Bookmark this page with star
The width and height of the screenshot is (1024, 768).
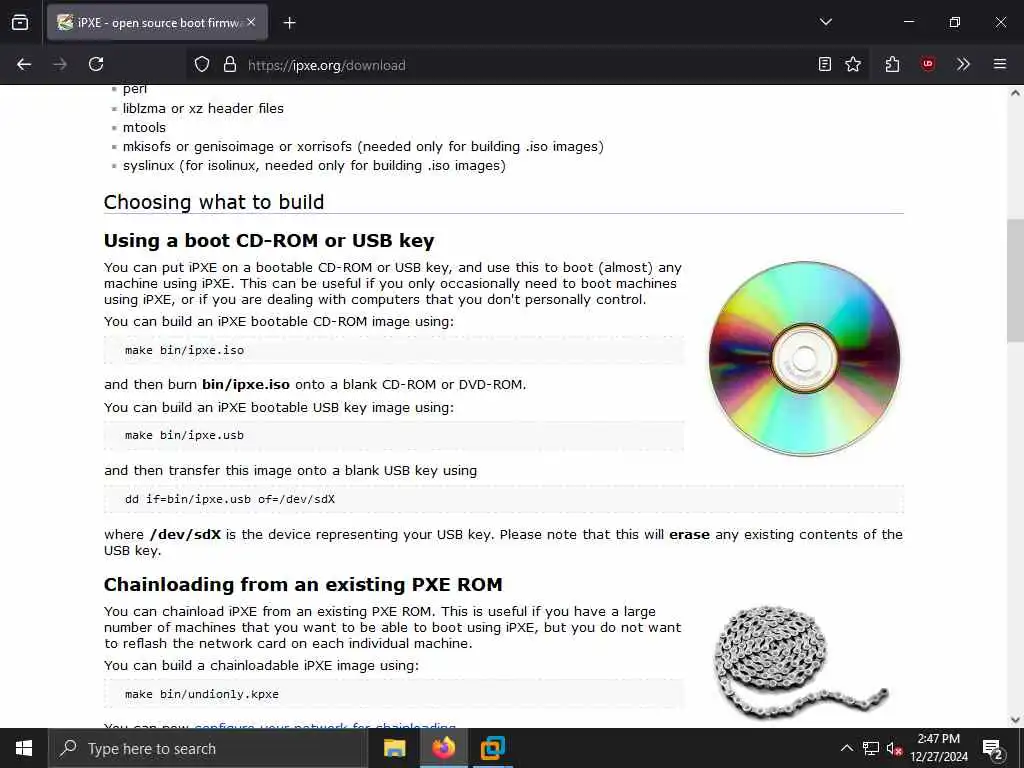click(x=853, y=64)
